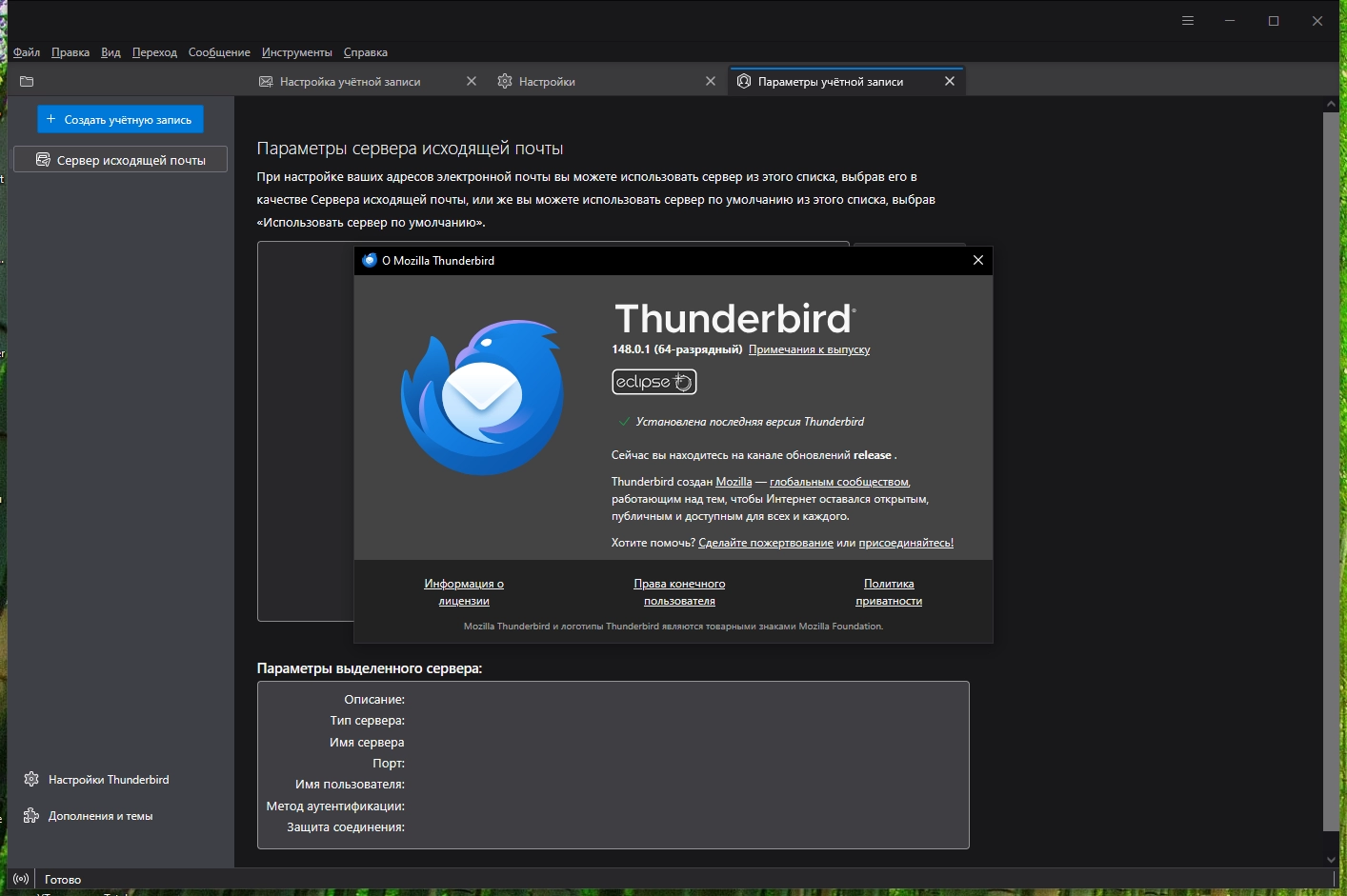1347x896 pixels.
Task: Click the Готово status bar text
Action: click(63, 880)
